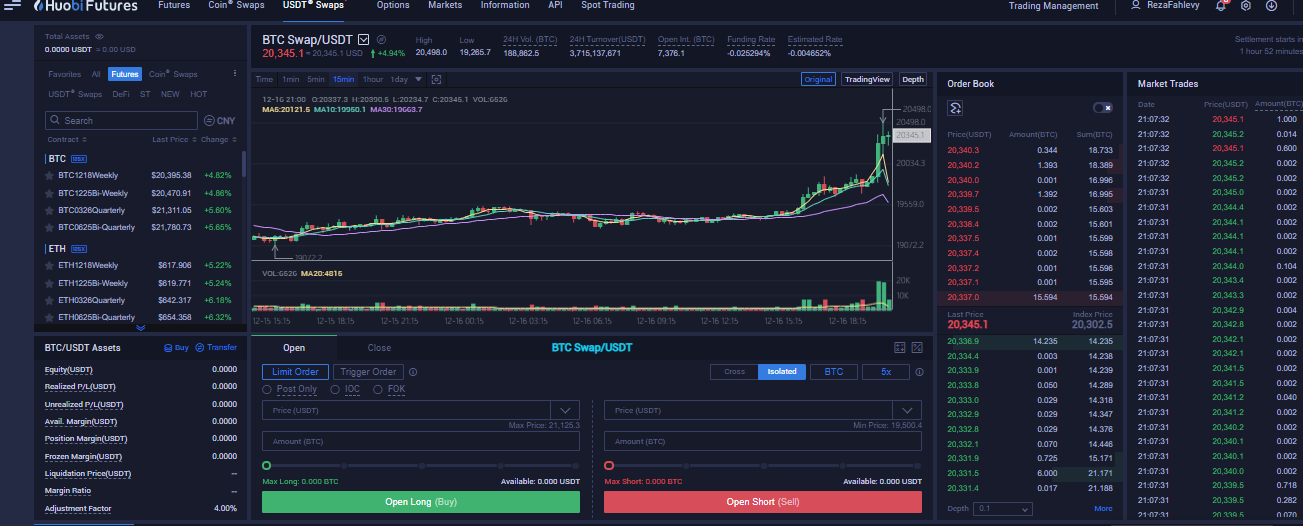The image size is (1303, 526).
Task: Open the Depth 0.1 dropdown in order book
Action: click(x=1003, y=509)
